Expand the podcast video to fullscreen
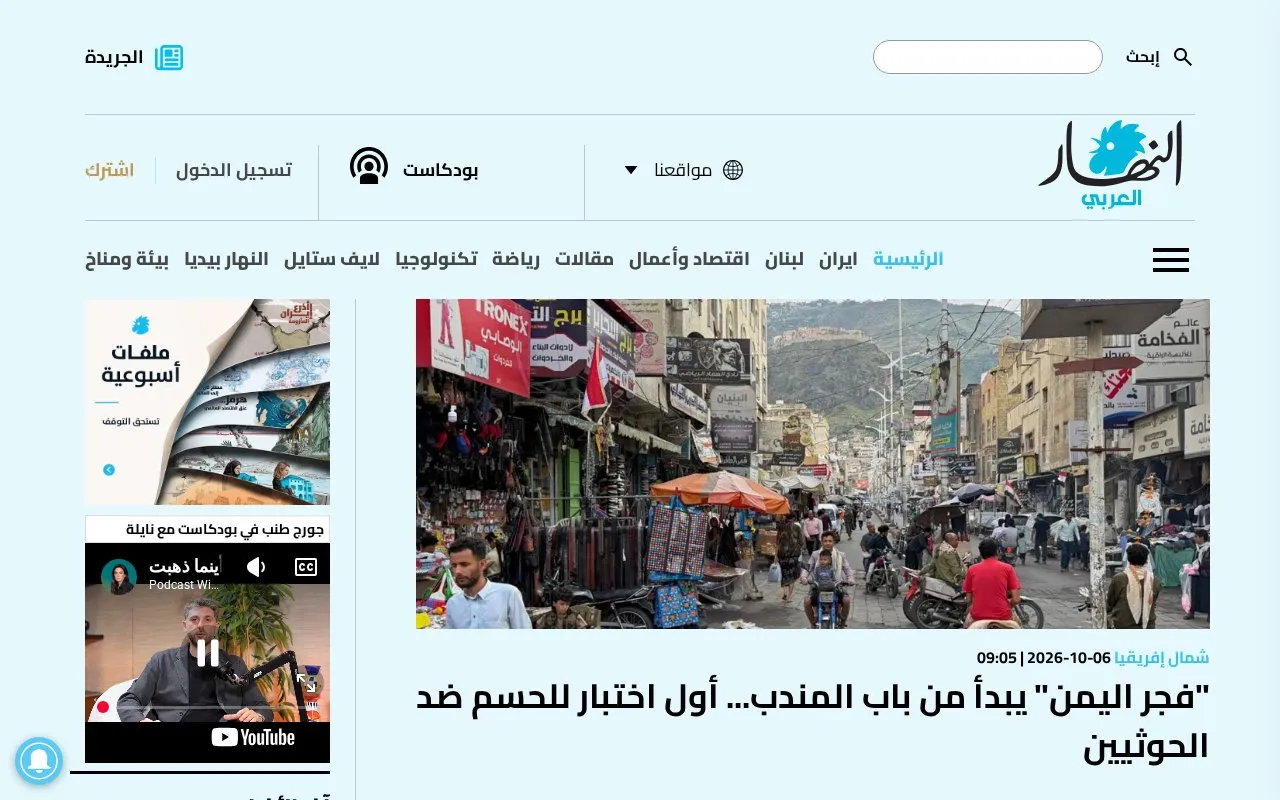Screen dimensions: 1280x800 coord(307,684)
